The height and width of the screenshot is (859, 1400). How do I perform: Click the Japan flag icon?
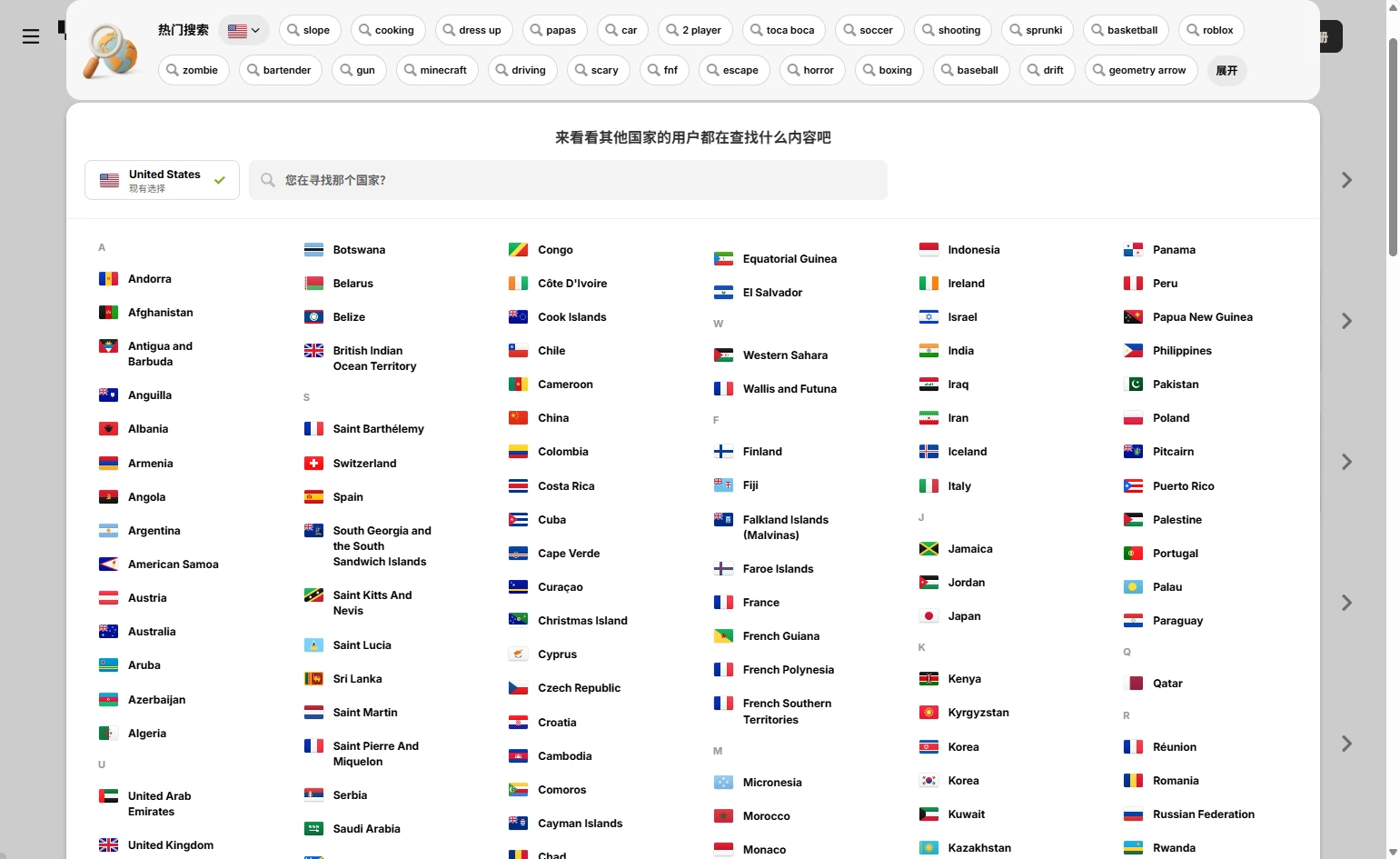click(928, 616)
